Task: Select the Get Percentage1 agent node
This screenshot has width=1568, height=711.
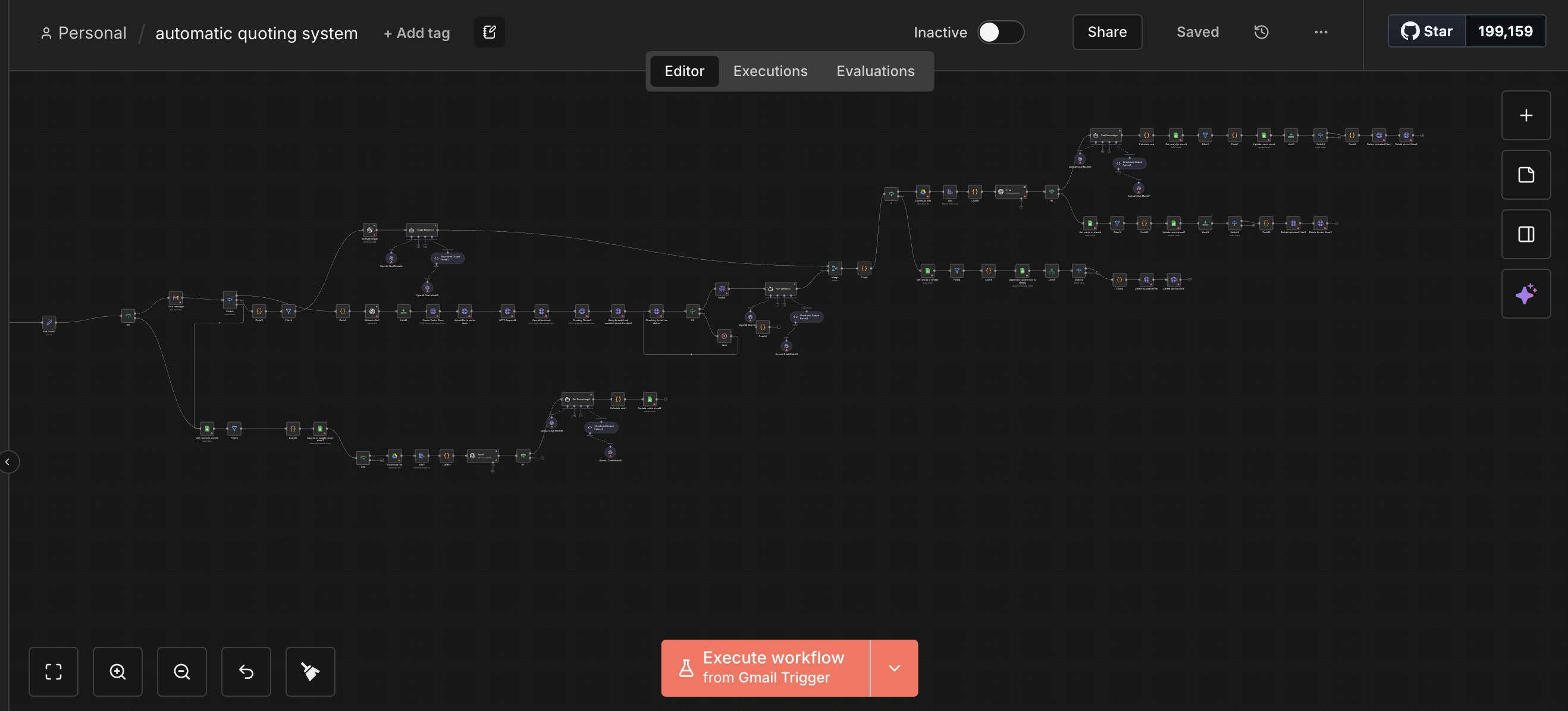Action: (577, 399)
